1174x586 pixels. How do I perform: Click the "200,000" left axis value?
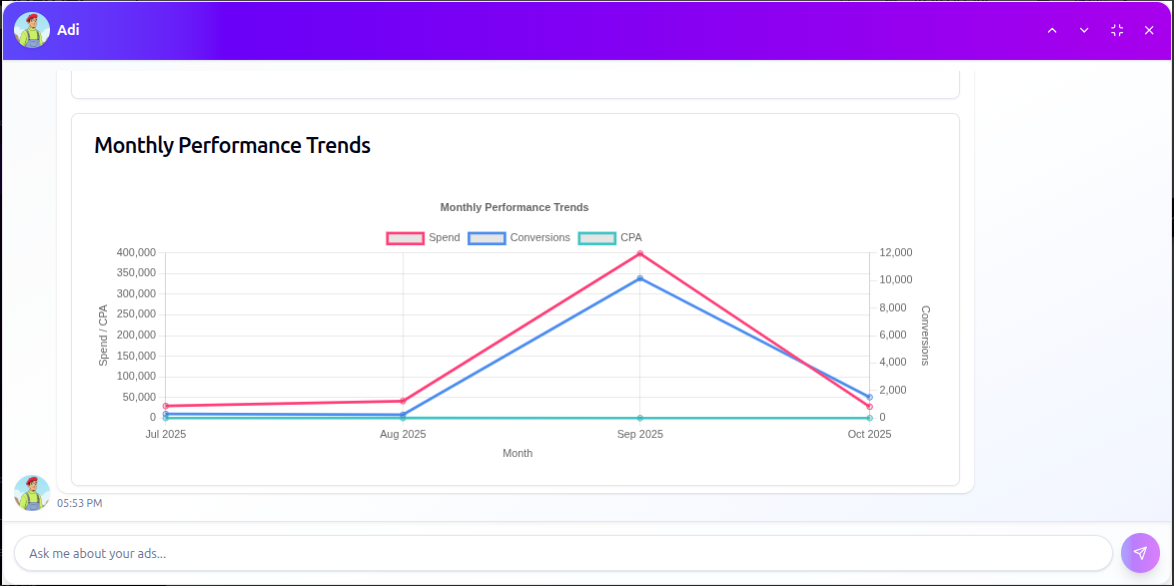pyautogui.click(x=136, y=335)
